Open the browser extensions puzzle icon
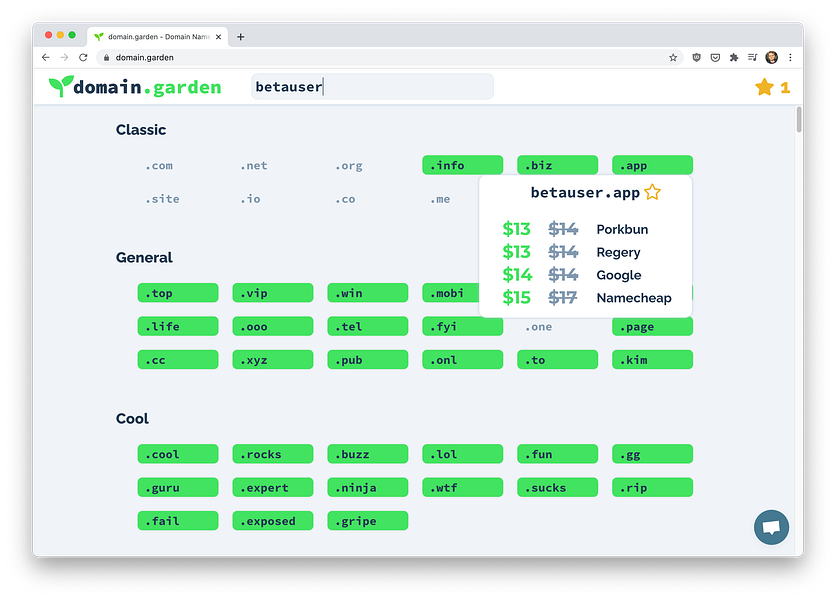Viewport: 836px width, 600px height. click(734, 58)
